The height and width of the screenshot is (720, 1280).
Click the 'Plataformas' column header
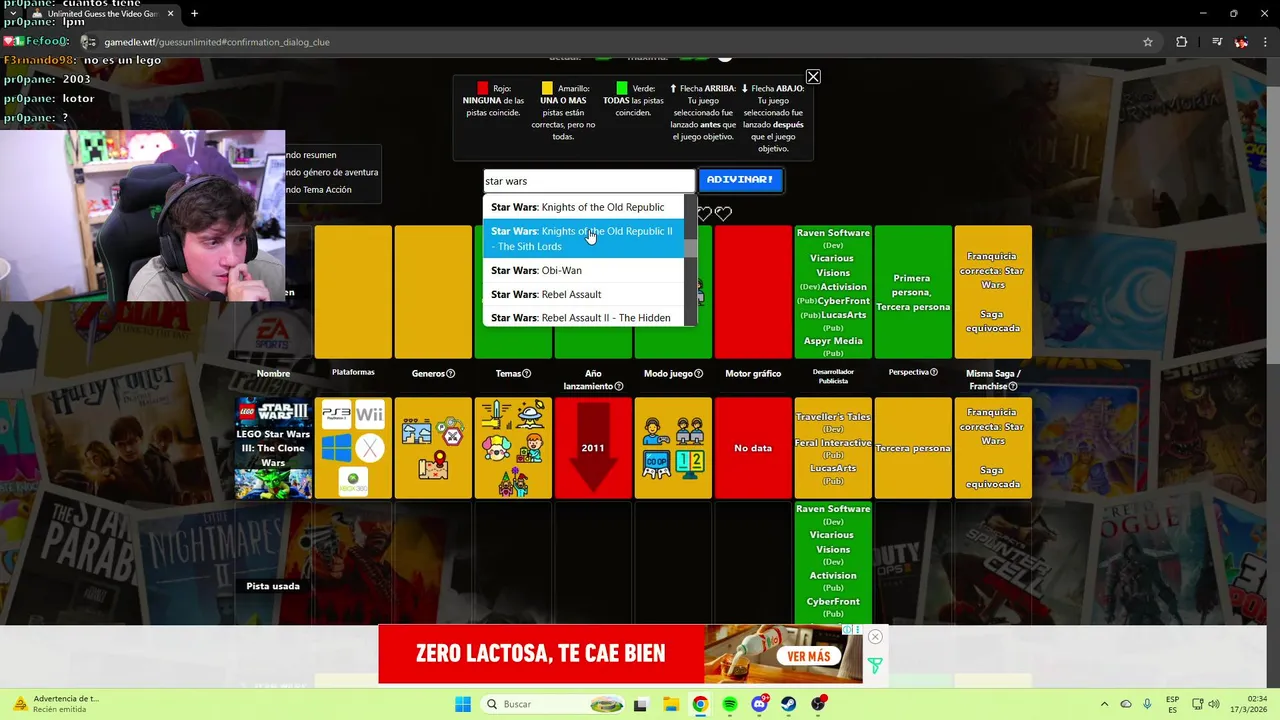coord(353,372)
